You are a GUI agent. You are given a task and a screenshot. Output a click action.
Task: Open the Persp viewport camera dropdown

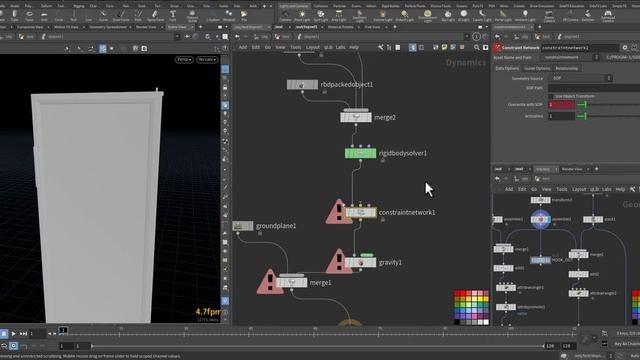tap(184, 60)
